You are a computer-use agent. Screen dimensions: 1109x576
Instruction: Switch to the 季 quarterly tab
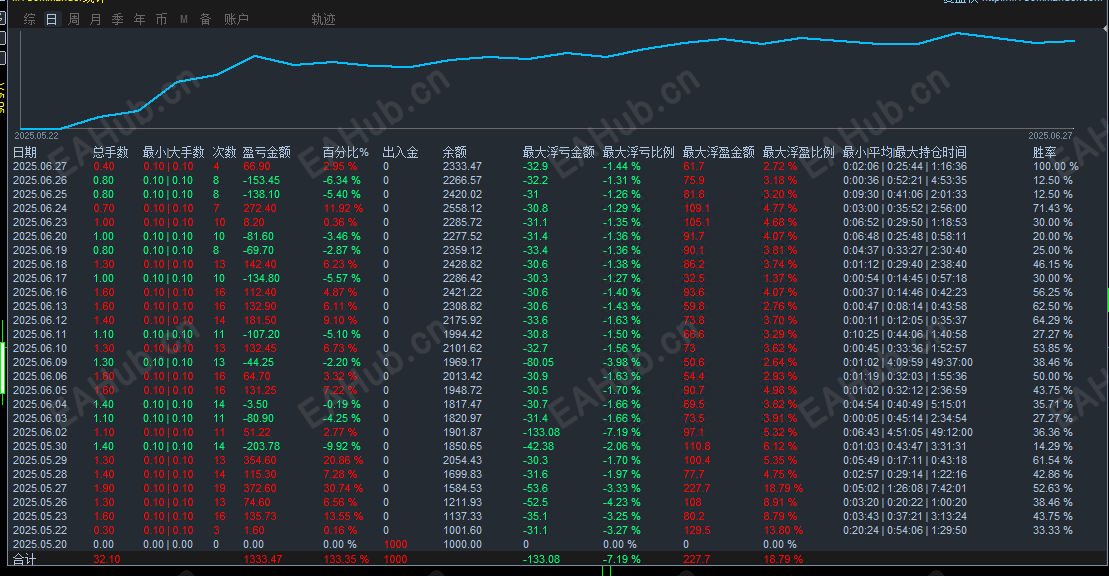coord(117,19)
